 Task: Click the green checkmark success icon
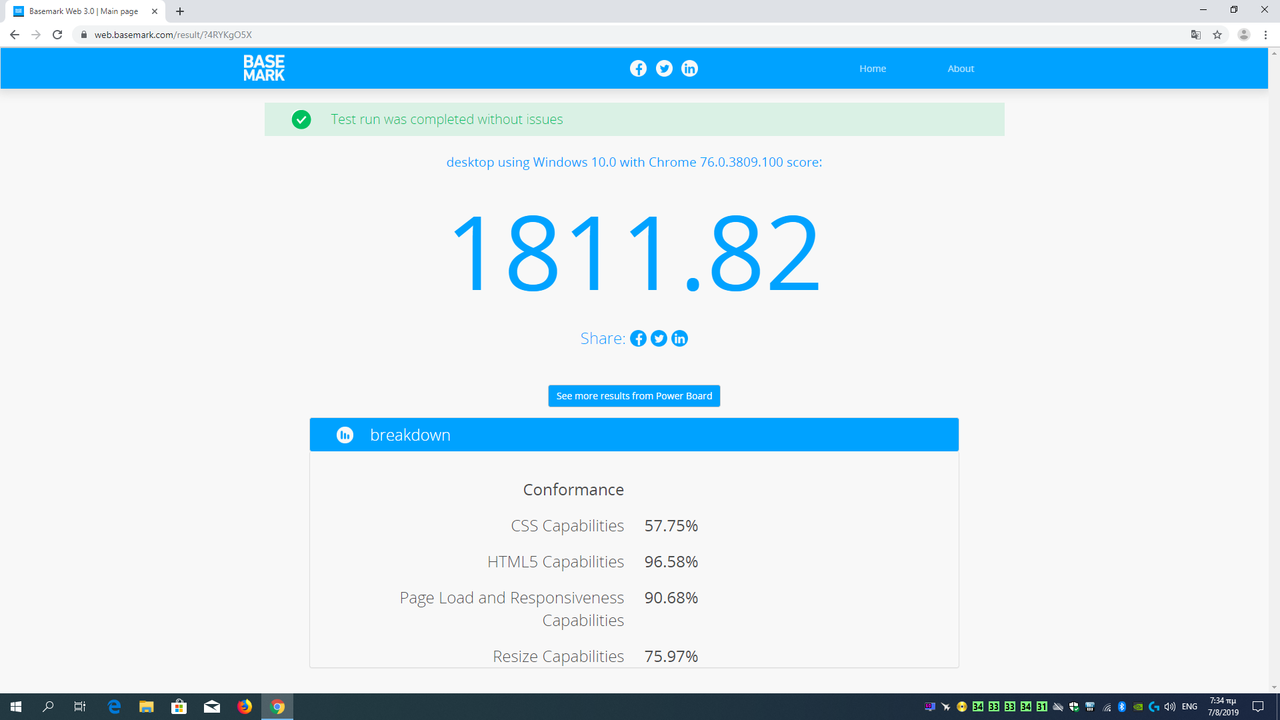pyautogui.click(x=301, y=119)
